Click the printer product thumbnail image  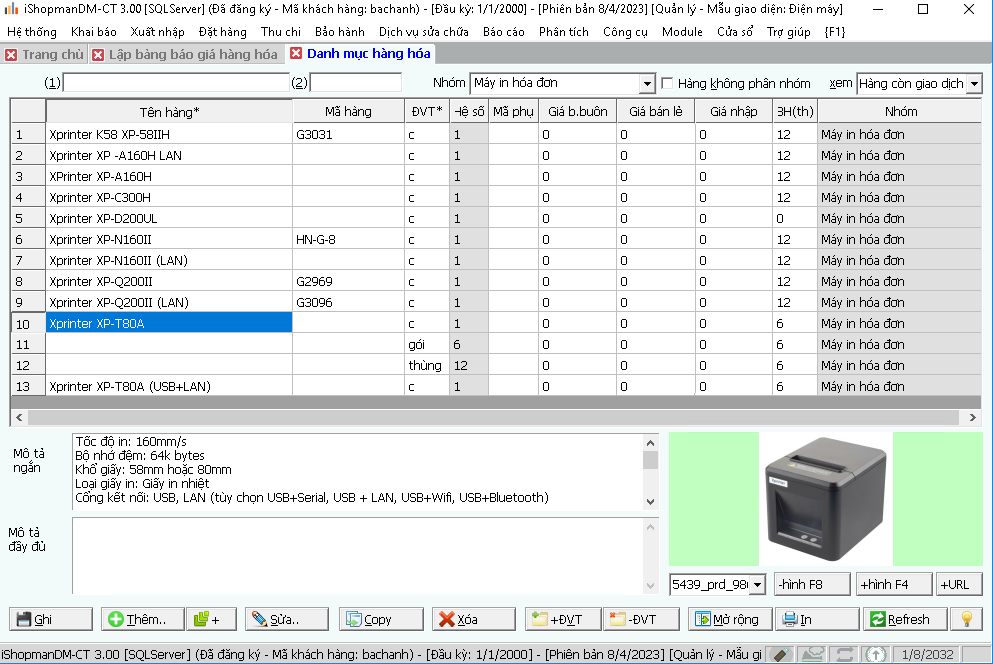(826, 499)
